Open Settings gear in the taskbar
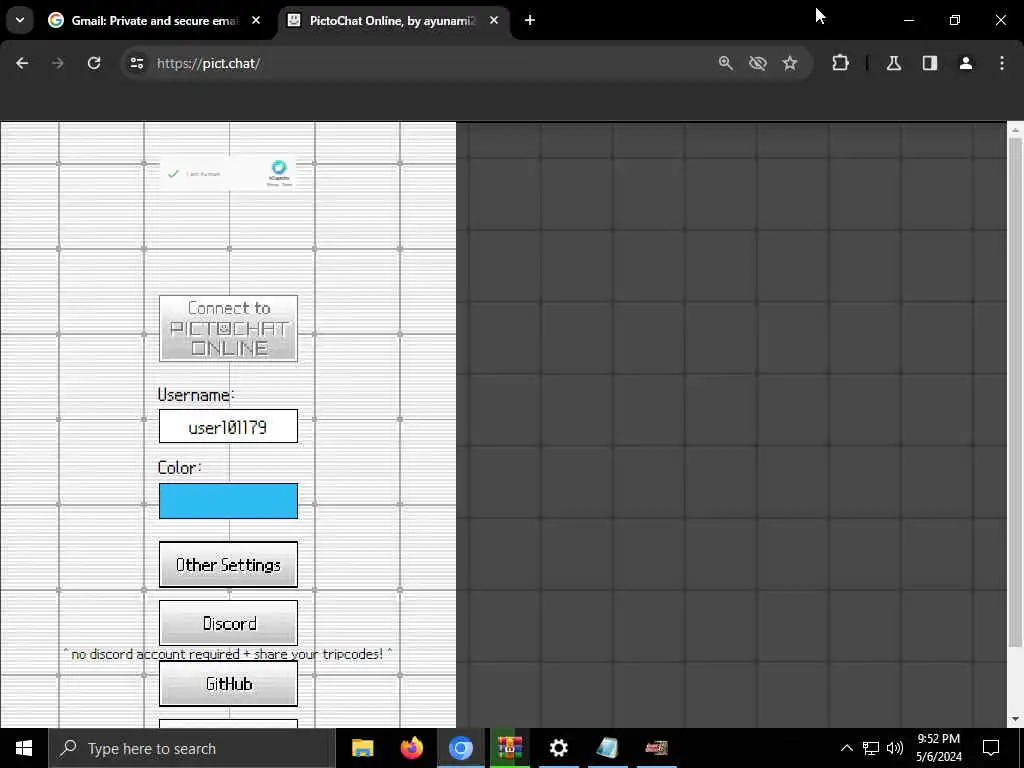This screenshot has height=768, width=1024. 558,748
